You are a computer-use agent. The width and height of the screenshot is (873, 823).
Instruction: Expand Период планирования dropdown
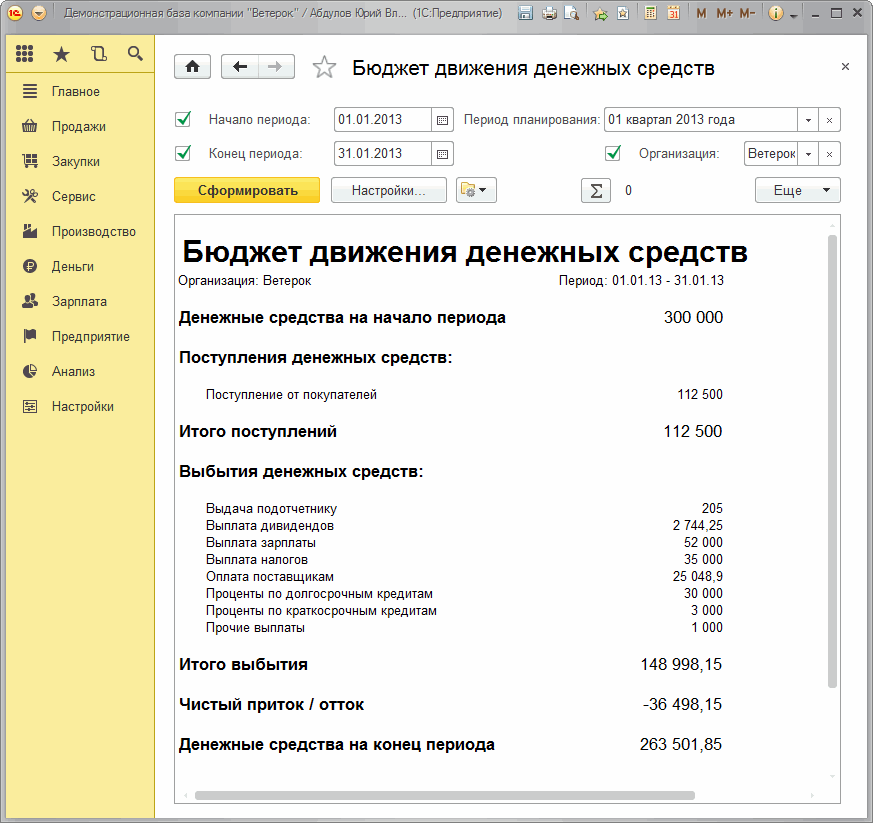(x=808, y=120)
